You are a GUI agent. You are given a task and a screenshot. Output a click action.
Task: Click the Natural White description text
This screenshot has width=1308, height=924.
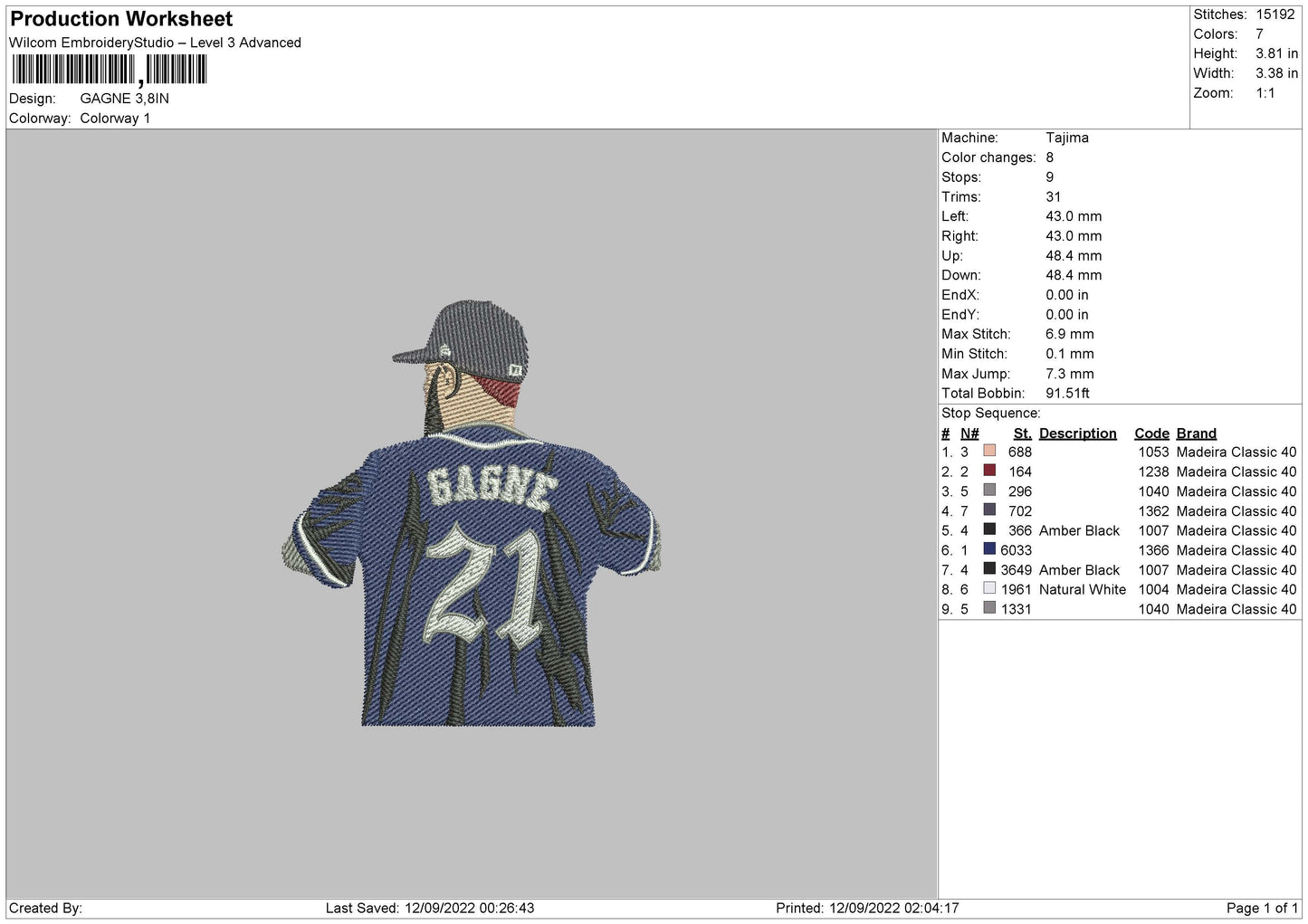1083,590
